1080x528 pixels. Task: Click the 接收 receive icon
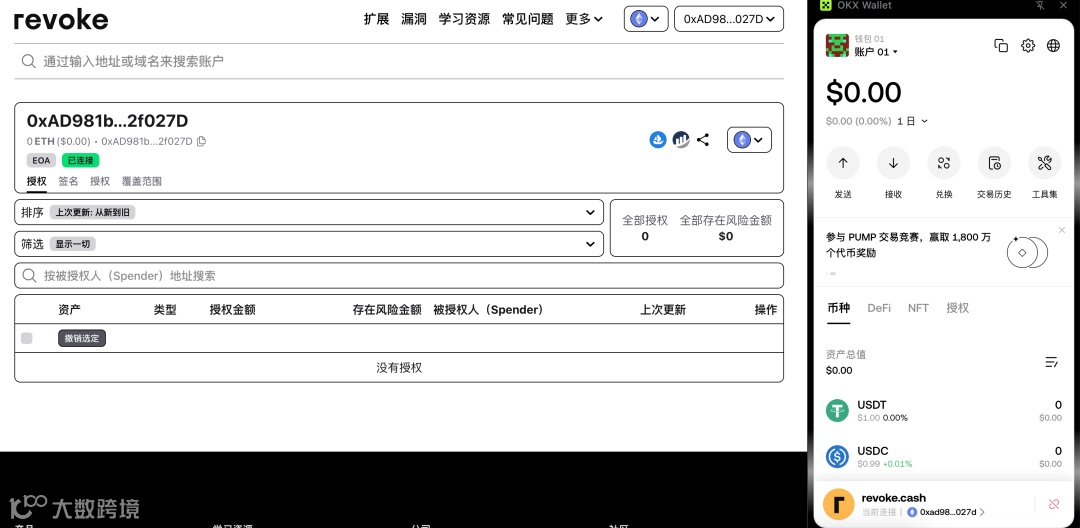[x=893, y=163]
